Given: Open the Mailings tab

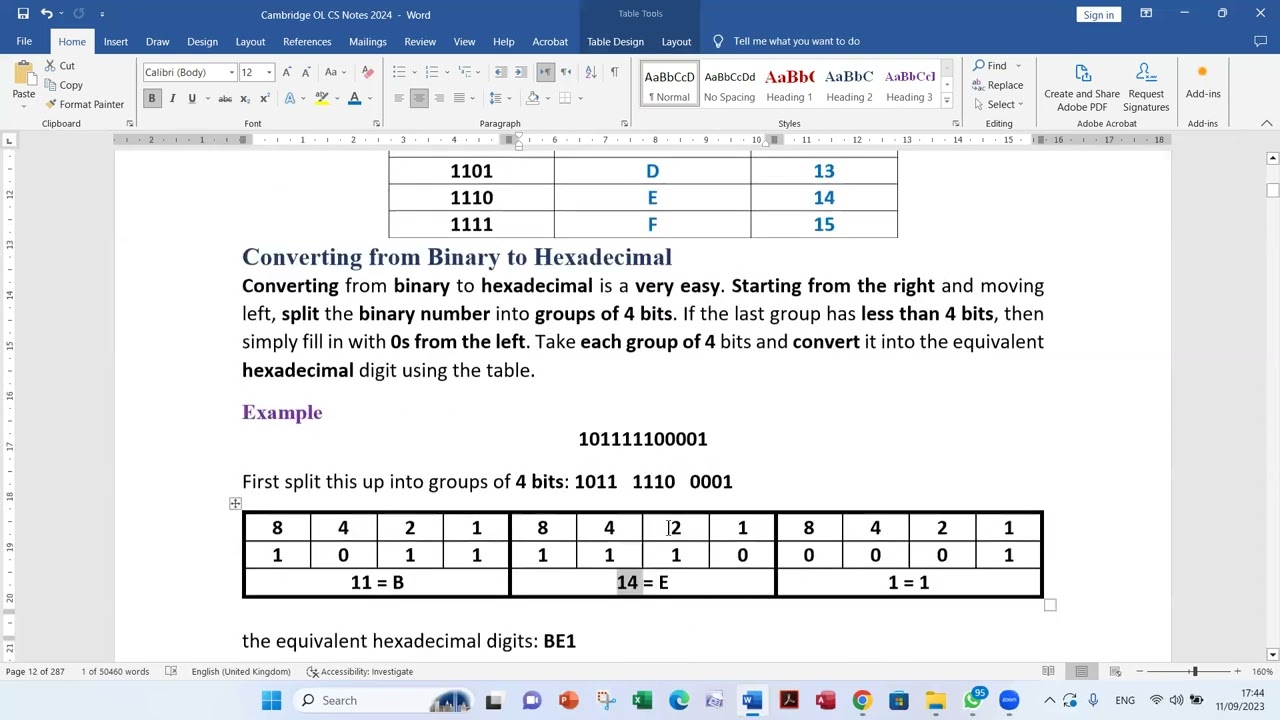Looking at the screenshot, I should 367,41.
